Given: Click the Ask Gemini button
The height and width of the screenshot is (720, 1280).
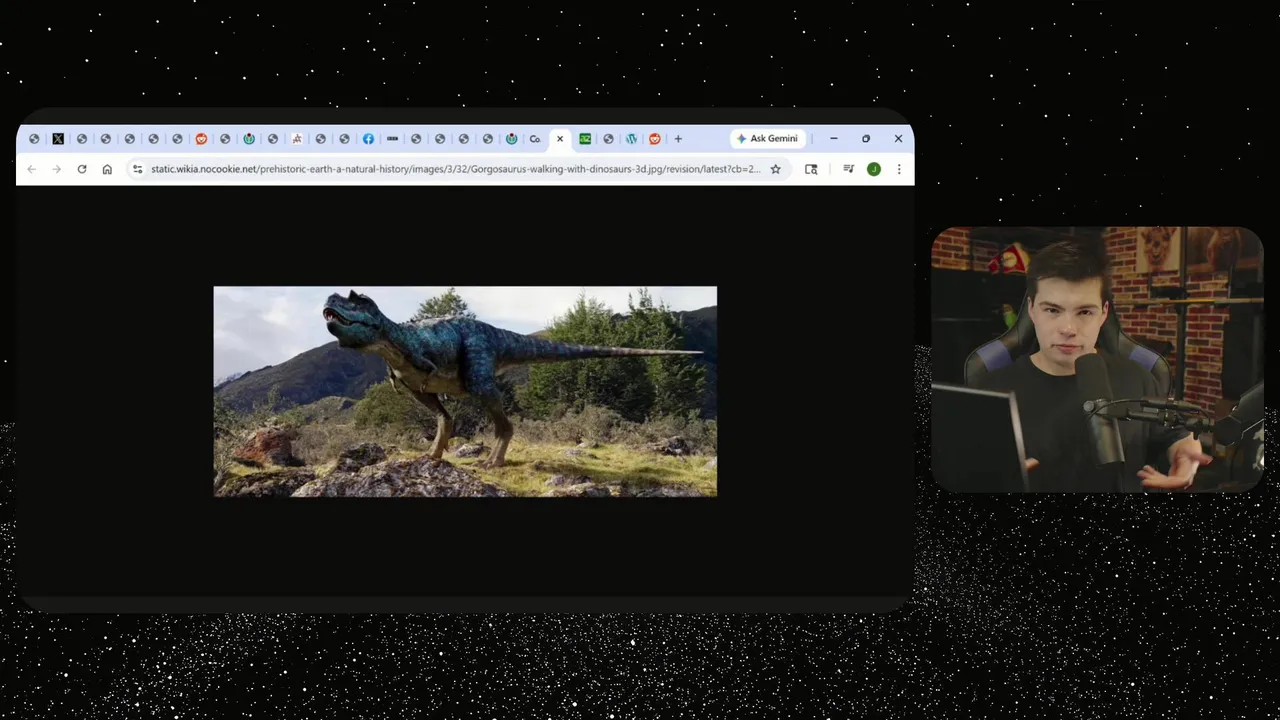Looking at the screenshot, I should tap(767, 139).
